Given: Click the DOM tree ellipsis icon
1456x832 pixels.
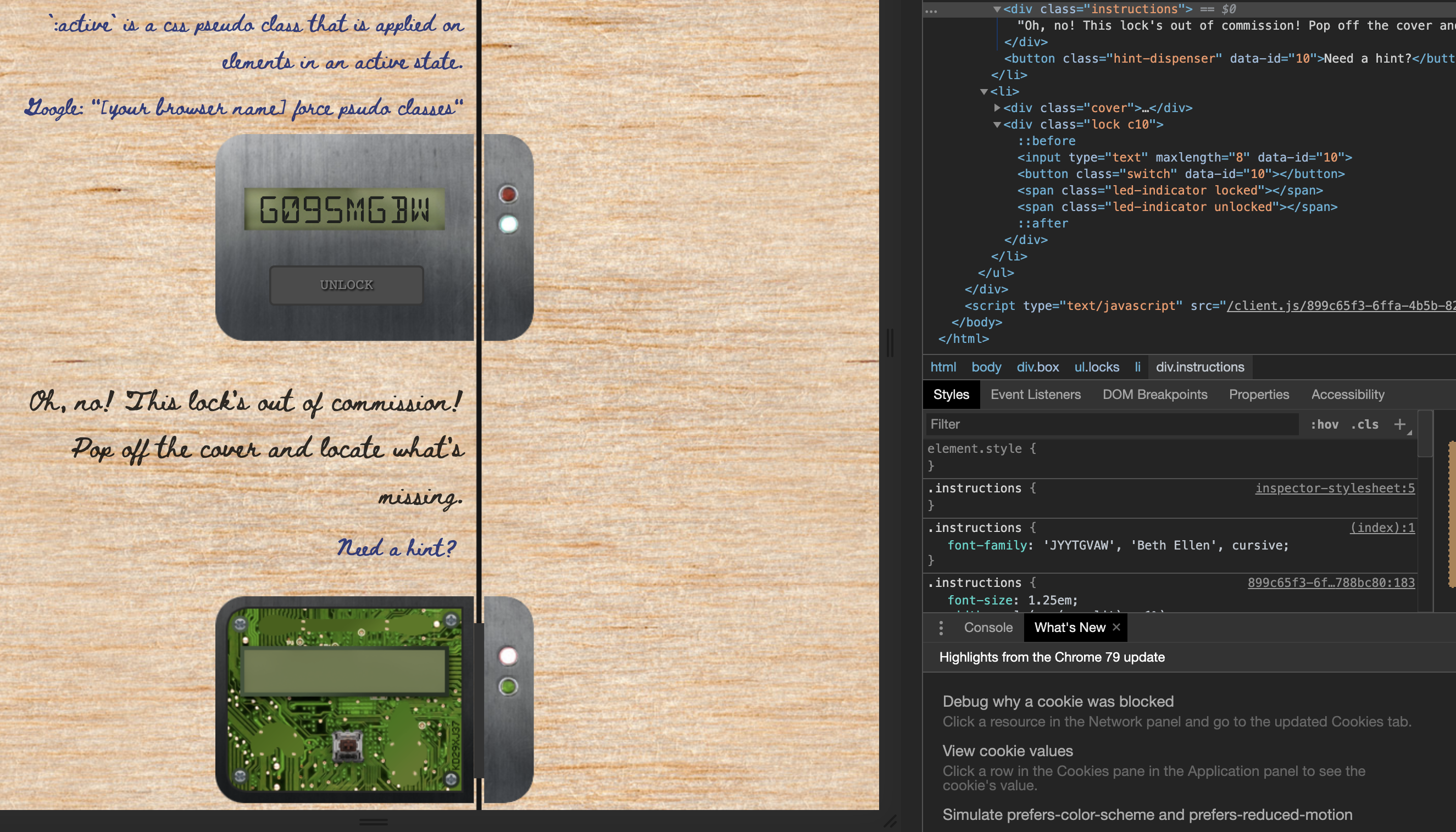Looking at the screenshot, I should click(931, 10).
